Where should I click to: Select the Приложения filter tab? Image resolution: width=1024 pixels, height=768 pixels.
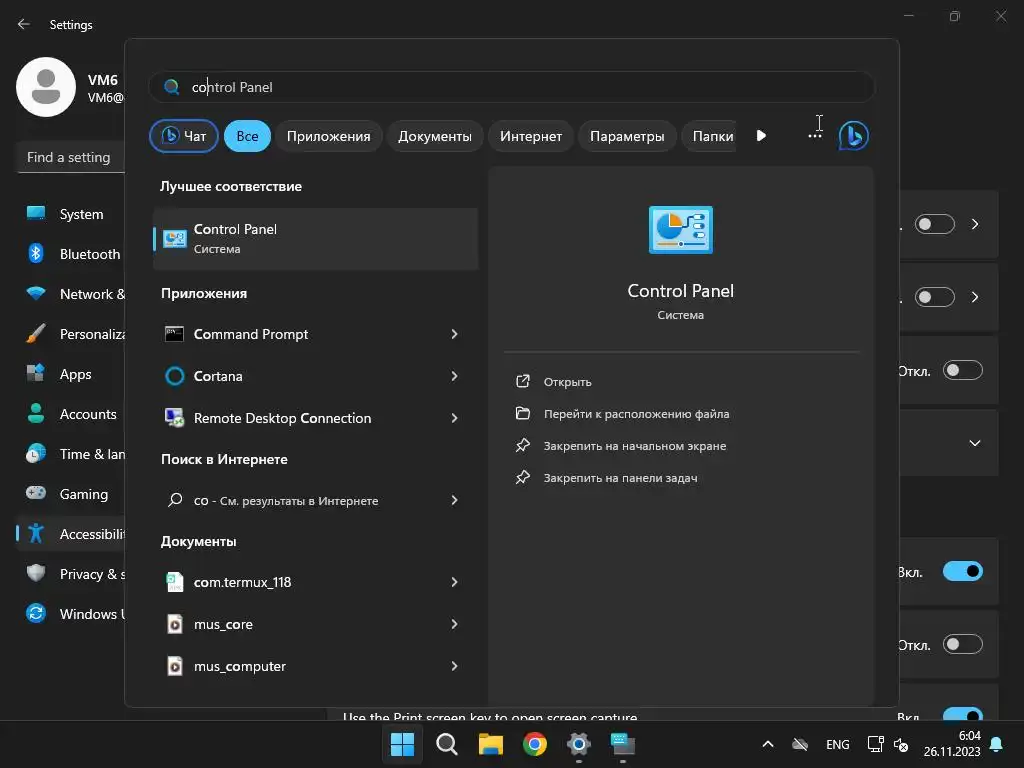(328, 136)
